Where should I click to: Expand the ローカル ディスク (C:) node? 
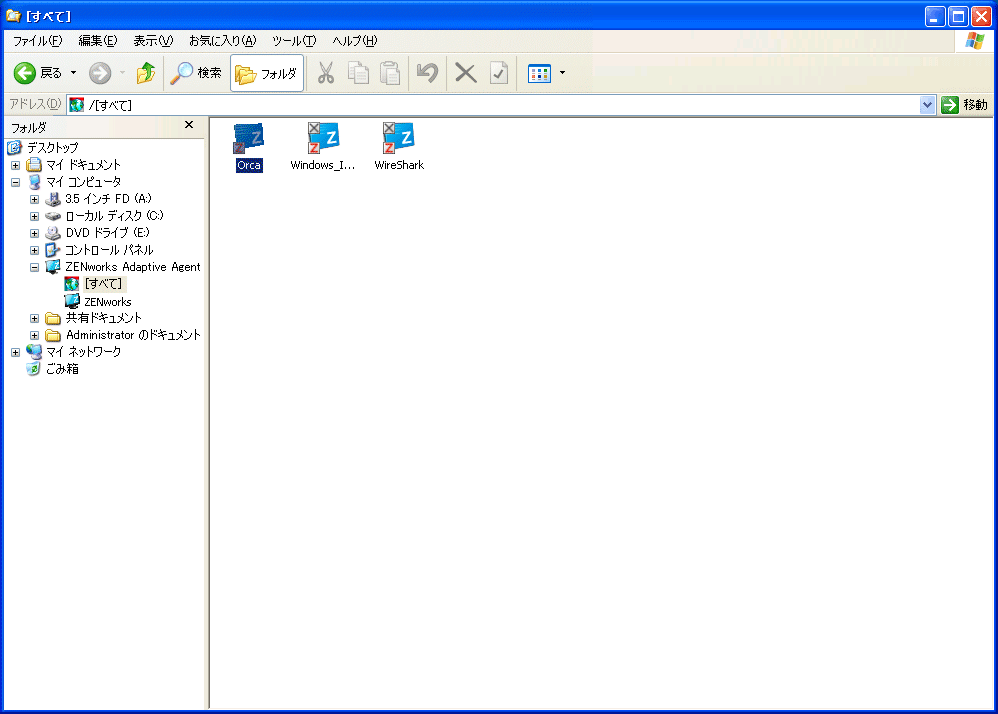35,216
